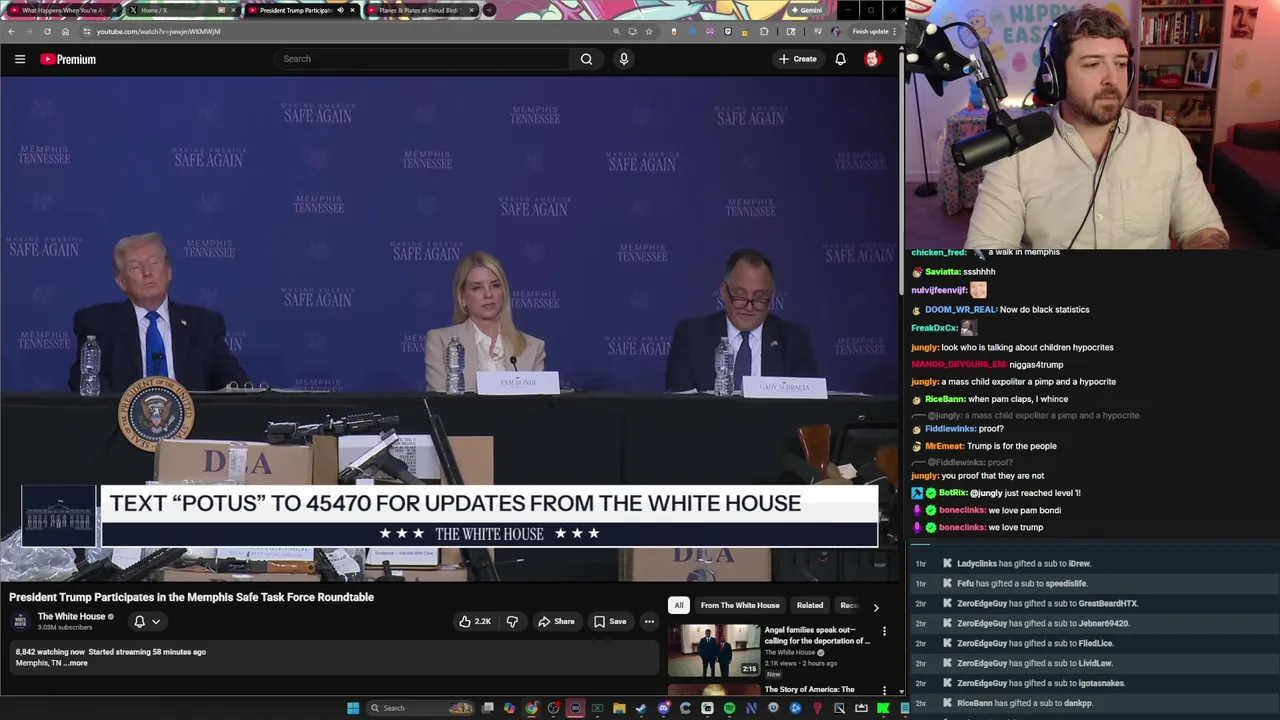This screenshot has width=1280, height=720.
Task: Go to browser home page
Action: coord(65,31)
